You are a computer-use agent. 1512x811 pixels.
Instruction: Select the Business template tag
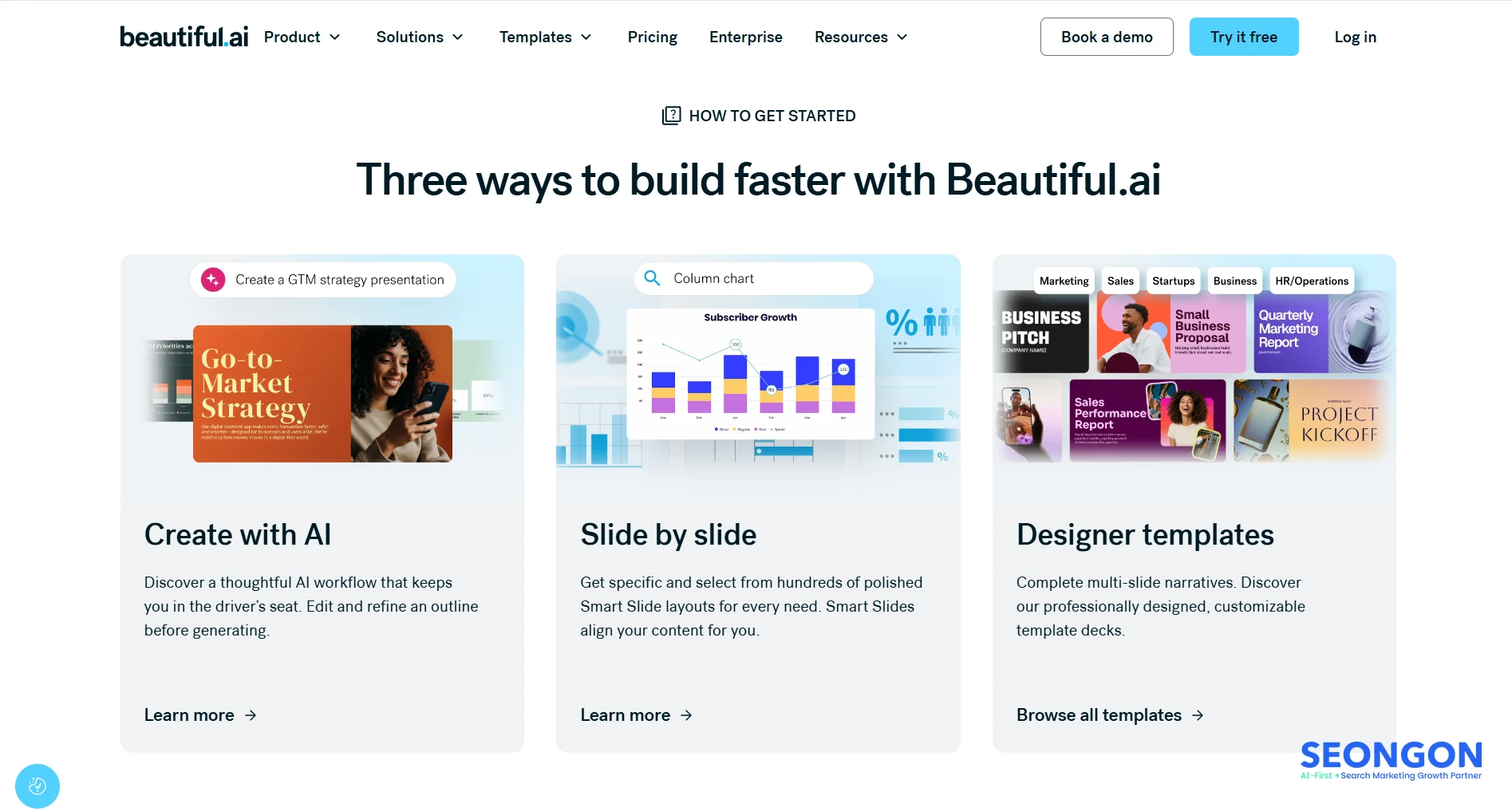[1234, 281]
